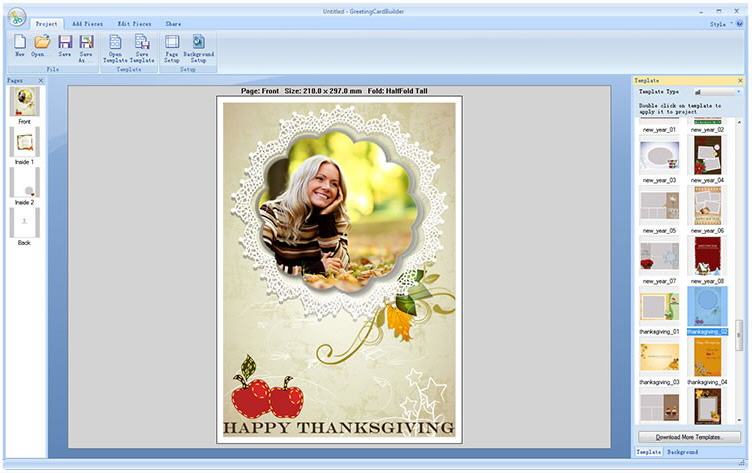This screenshot has width=752, height=473.
Task: Expand the Template Type dropdown
Action: coord(717,92)
